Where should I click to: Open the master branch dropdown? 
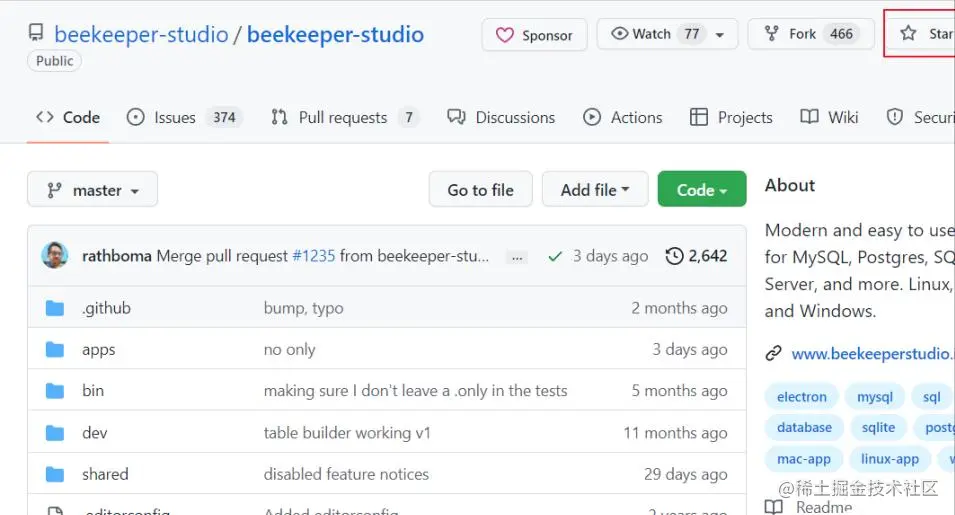(x=92, y=190)
